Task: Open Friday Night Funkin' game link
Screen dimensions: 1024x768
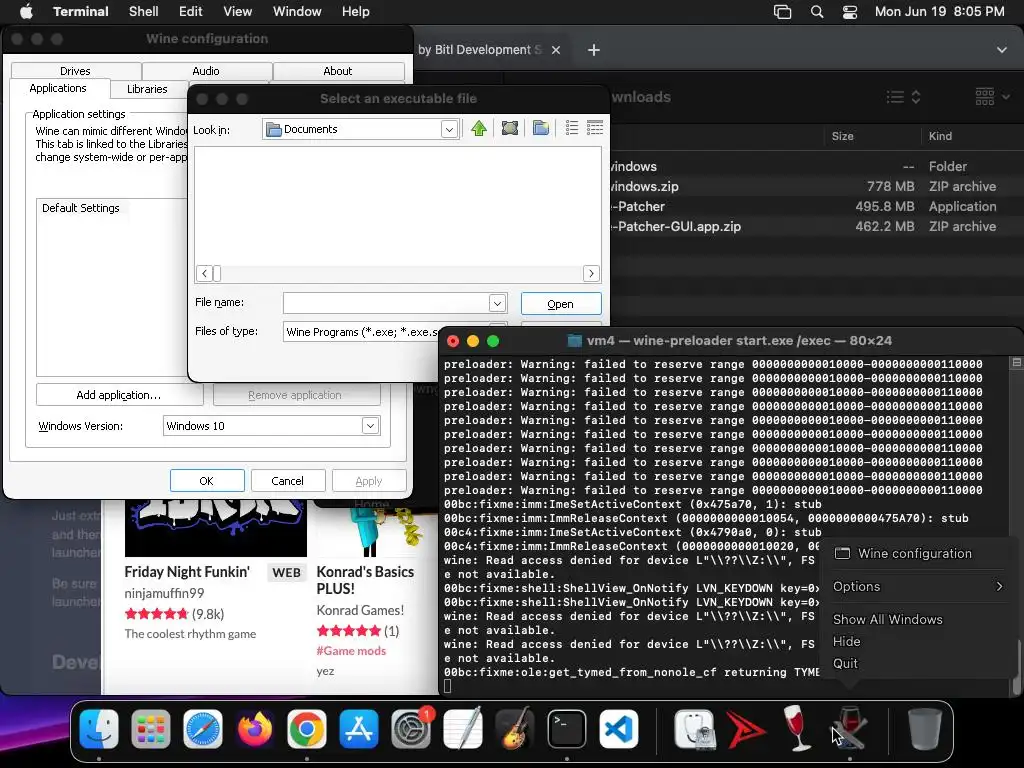Action: (x=187, y=572)
